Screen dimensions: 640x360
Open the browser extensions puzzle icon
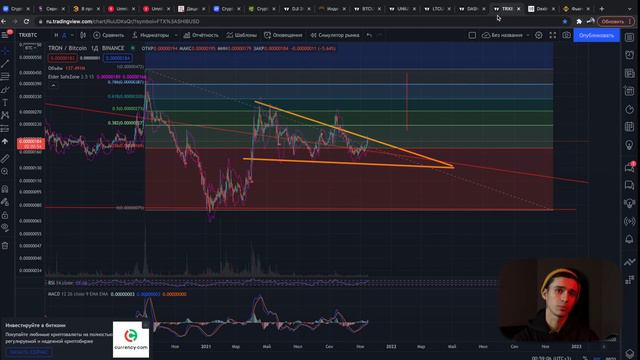[579, 21]
